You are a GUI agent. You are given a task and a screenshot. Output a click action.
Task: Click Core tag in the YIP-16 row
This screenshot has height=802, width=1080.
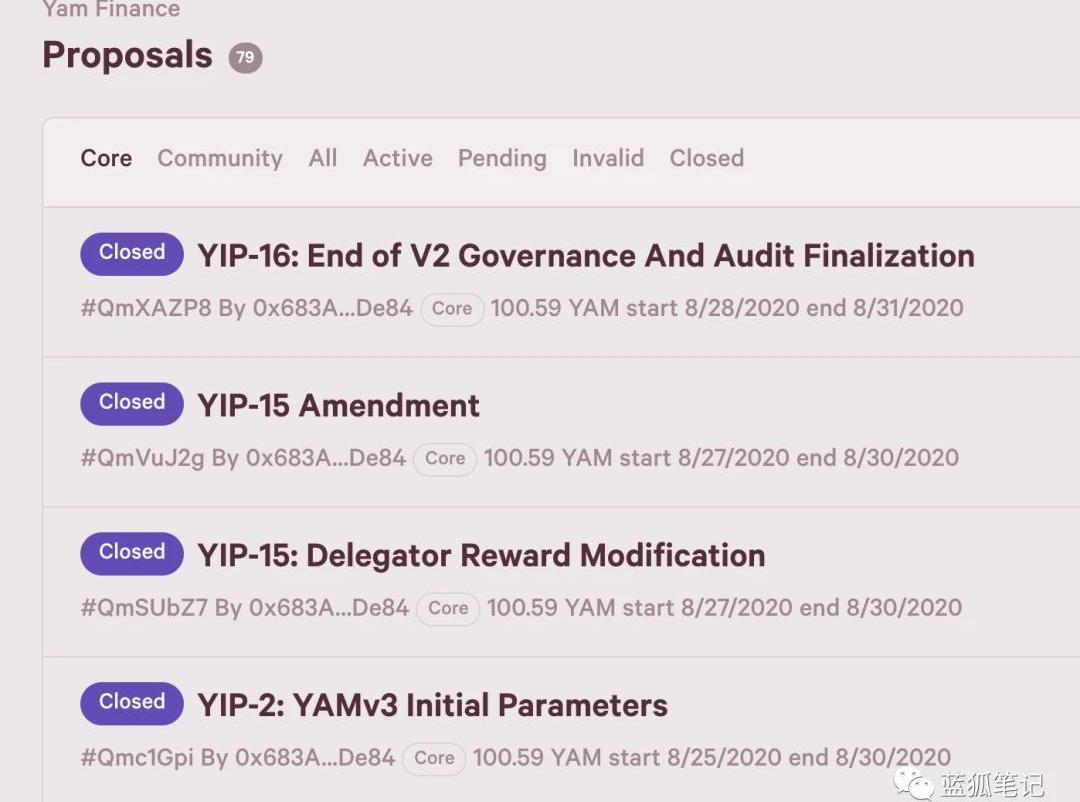pos(452,309)
